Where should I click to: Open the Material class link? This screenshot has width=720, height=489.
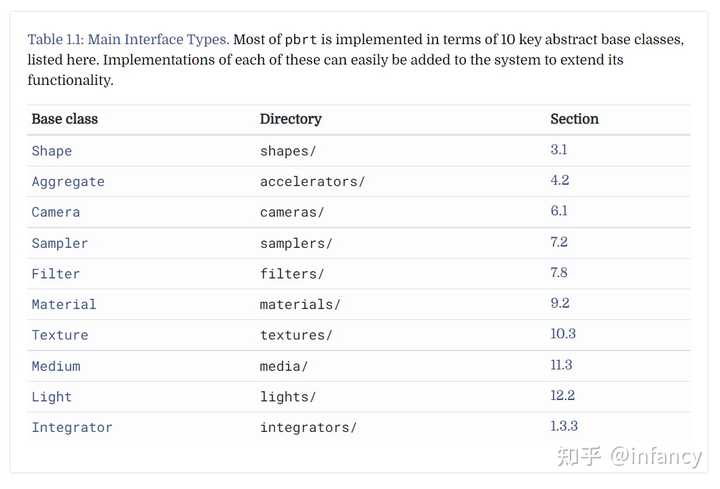[x=64, y=305]
